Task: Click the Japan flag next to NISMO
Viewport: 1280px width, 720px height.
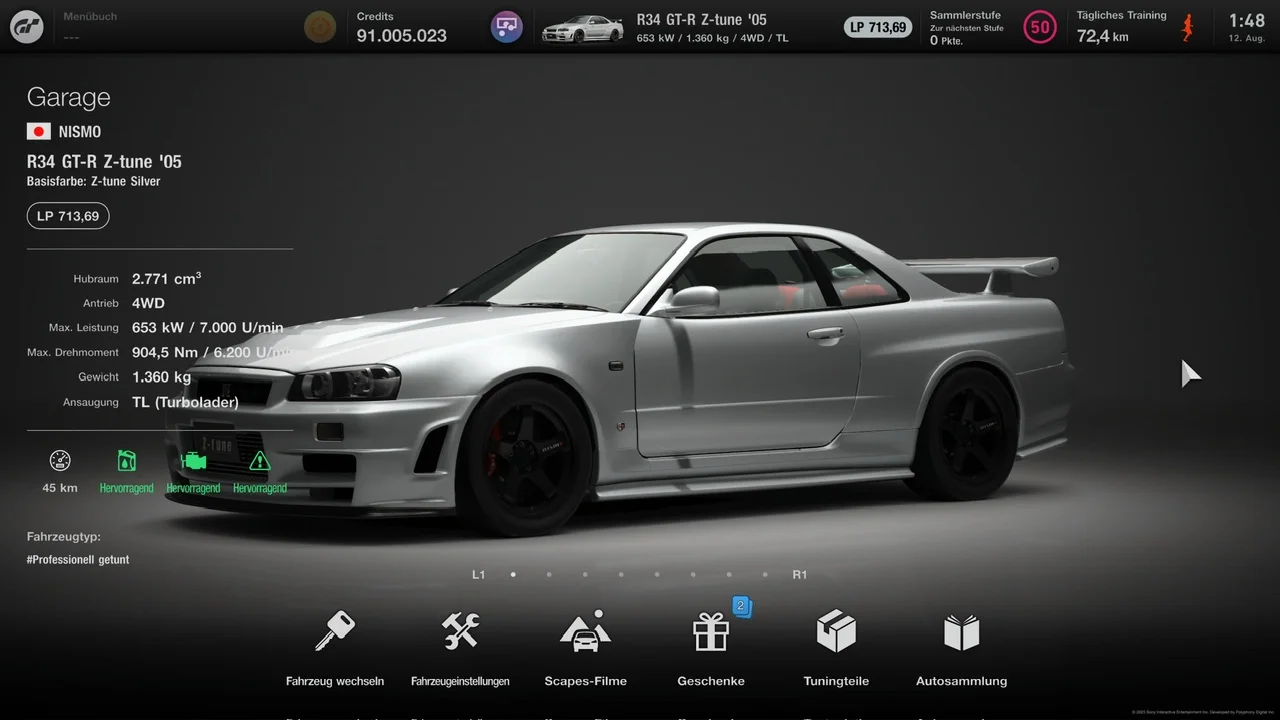Action: point(39,131)
